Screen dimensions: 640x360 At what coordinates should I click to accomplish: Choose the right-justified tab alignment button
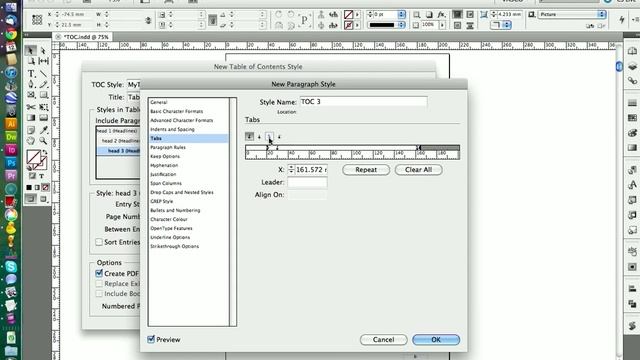[x=269, y=137]
